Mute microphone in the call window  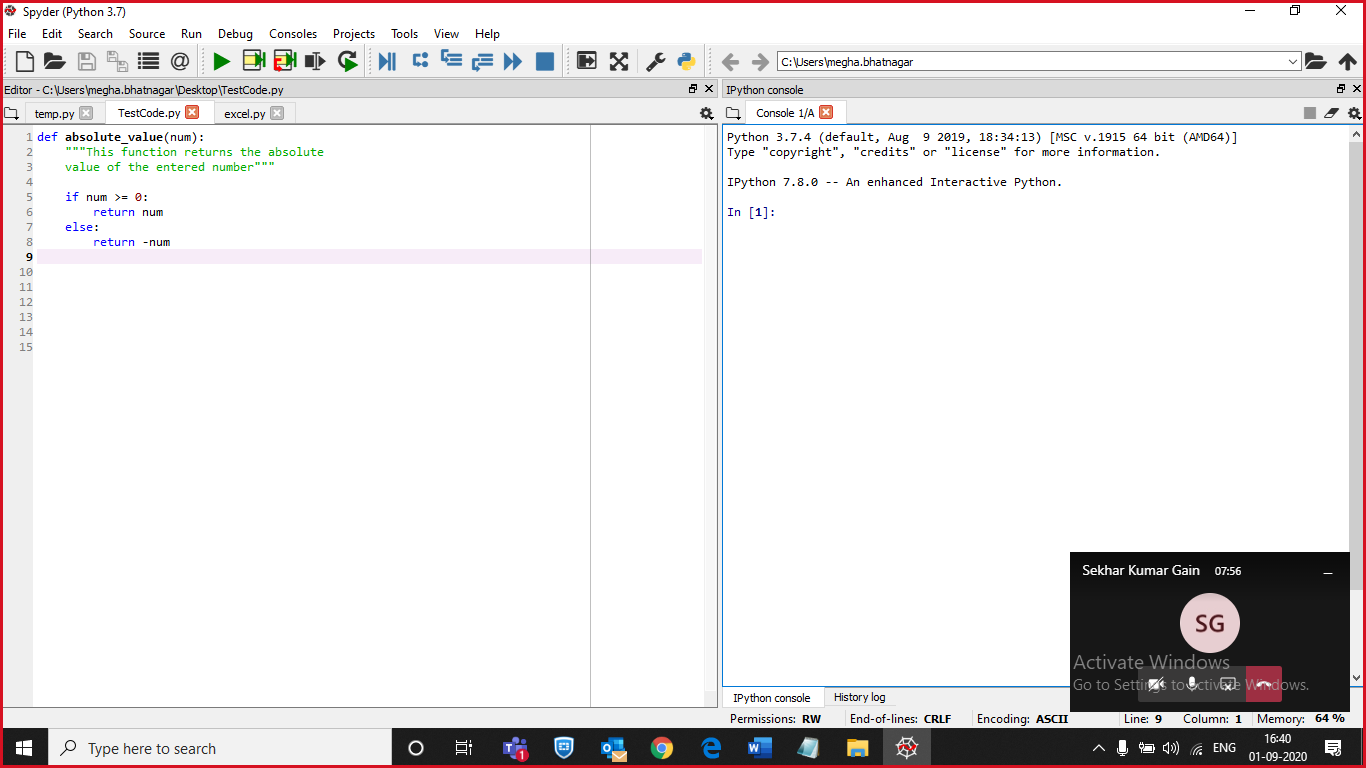point(1192,684)
